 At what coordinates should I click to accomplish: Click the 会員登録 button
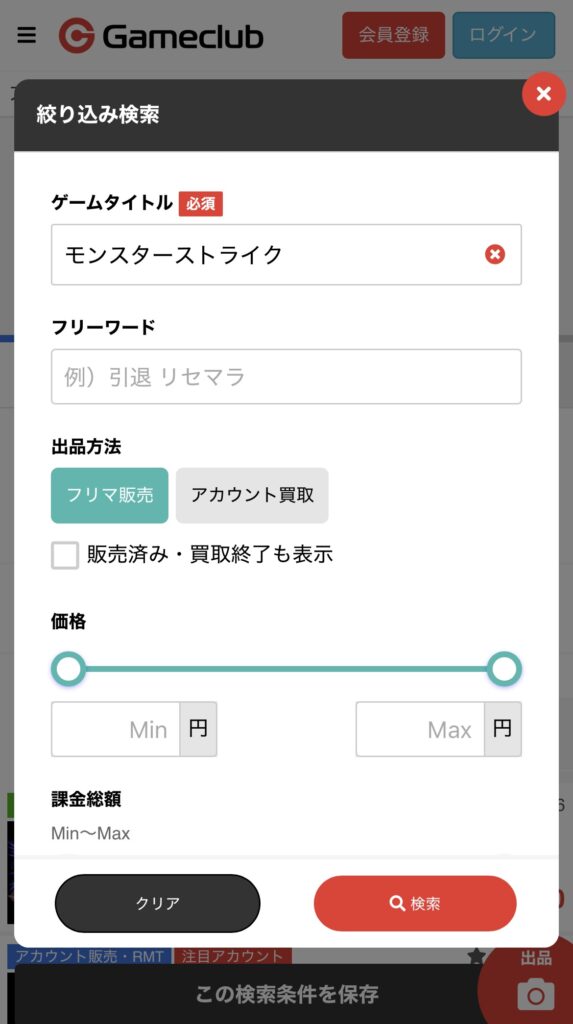click(x=393, y=35)
